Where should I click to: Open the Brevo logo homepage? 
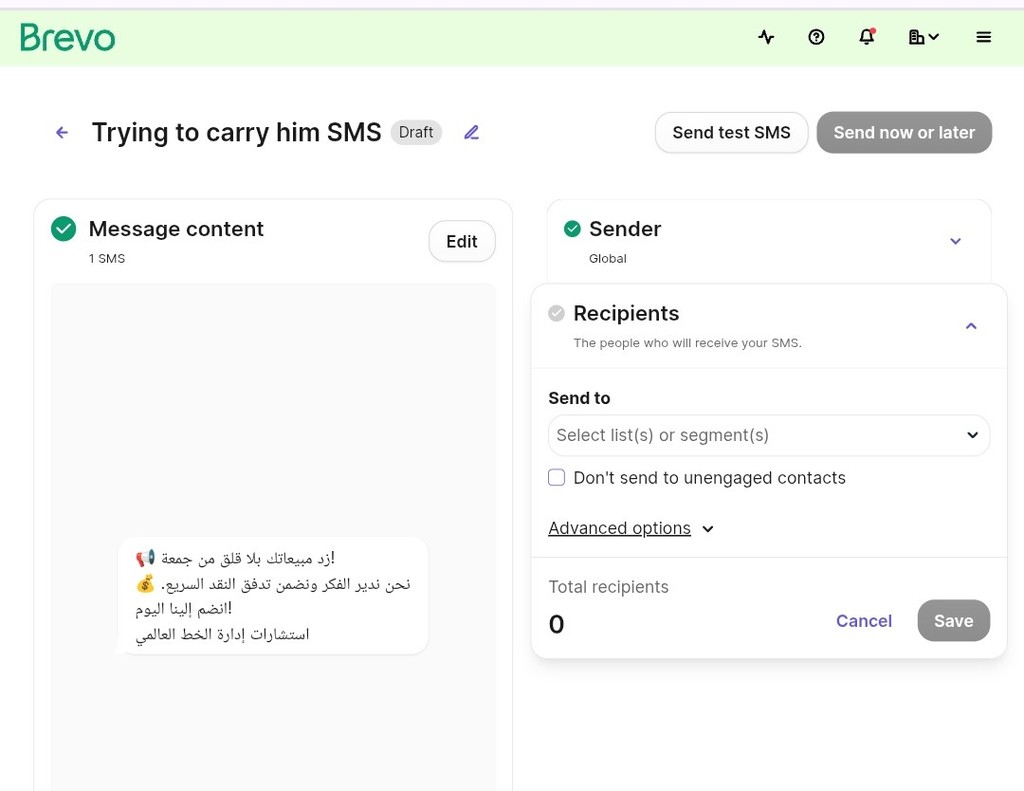tap(67, 37)
